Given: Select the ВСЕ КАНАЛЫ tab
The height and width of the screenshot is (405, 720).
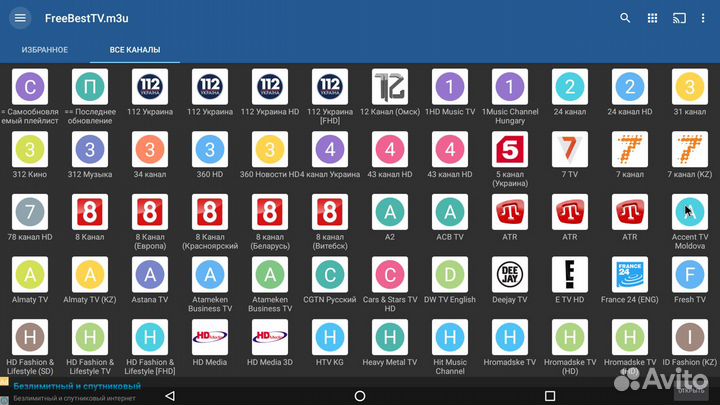Looking at the screenshot, I should pos(134,50).
